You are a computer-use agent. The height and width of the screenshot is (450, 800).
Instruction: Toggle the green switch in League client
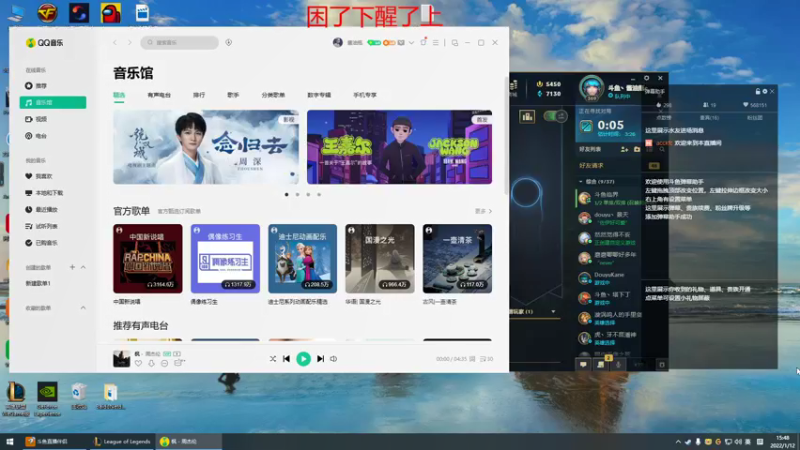click(x=556, y=116)
